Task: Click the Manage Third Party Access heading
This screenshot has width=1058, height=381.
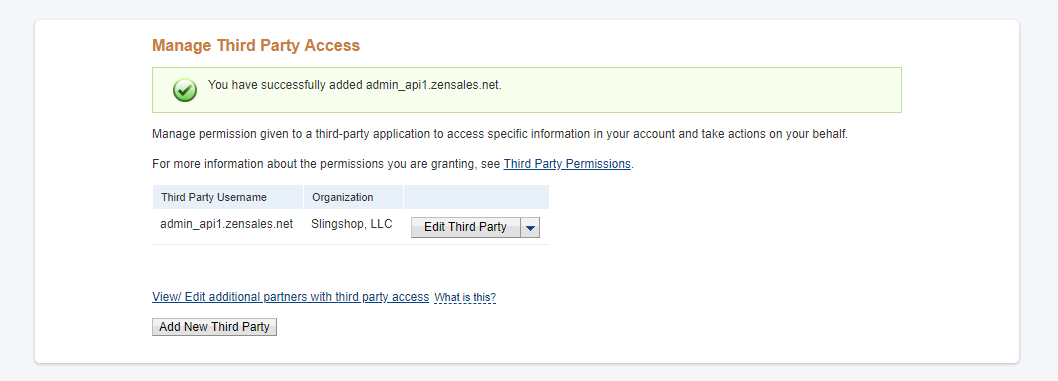Action: tap(256, 46)
